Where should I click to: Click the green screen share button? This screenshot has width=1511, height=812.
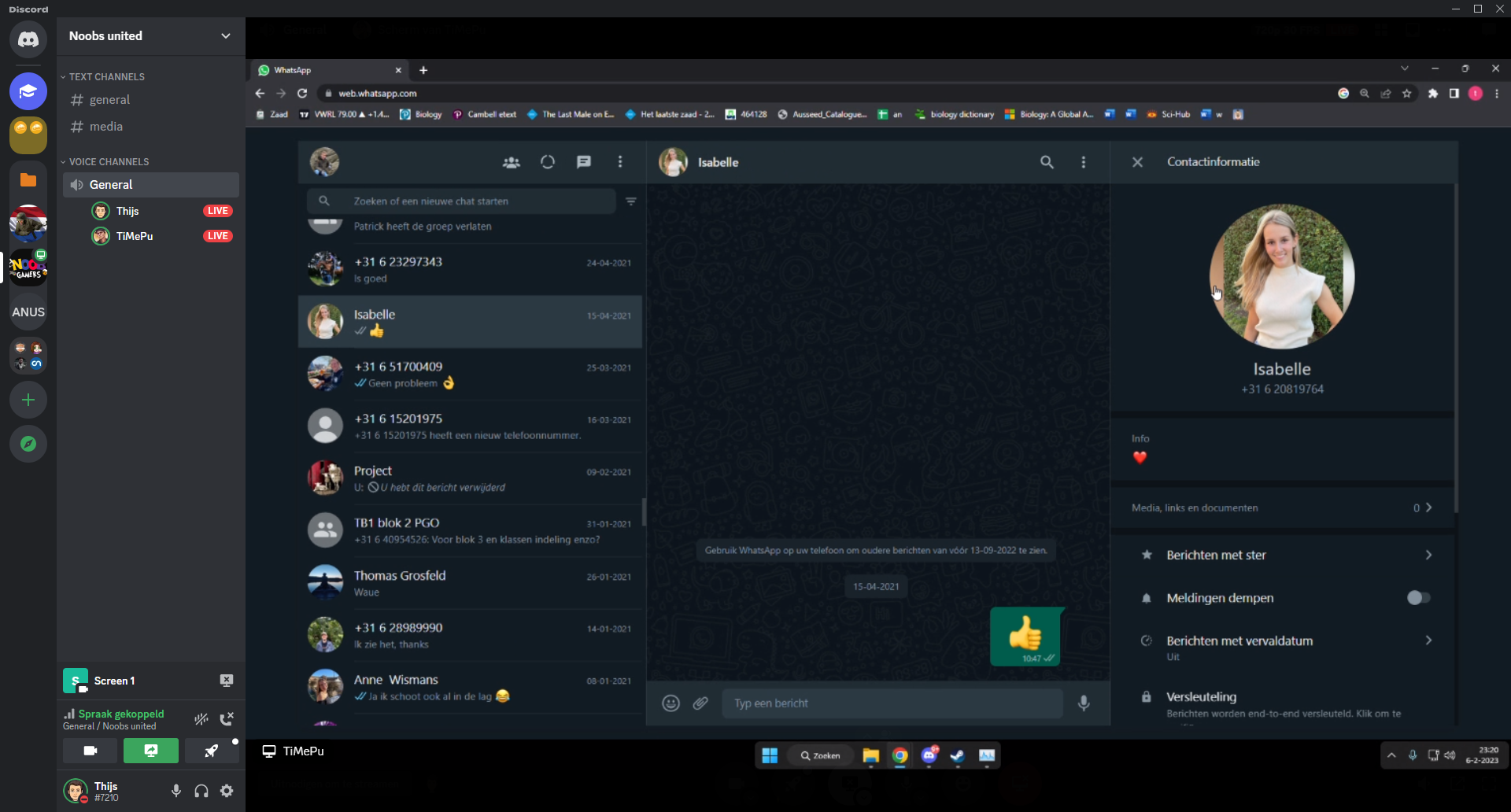point(151,751)
